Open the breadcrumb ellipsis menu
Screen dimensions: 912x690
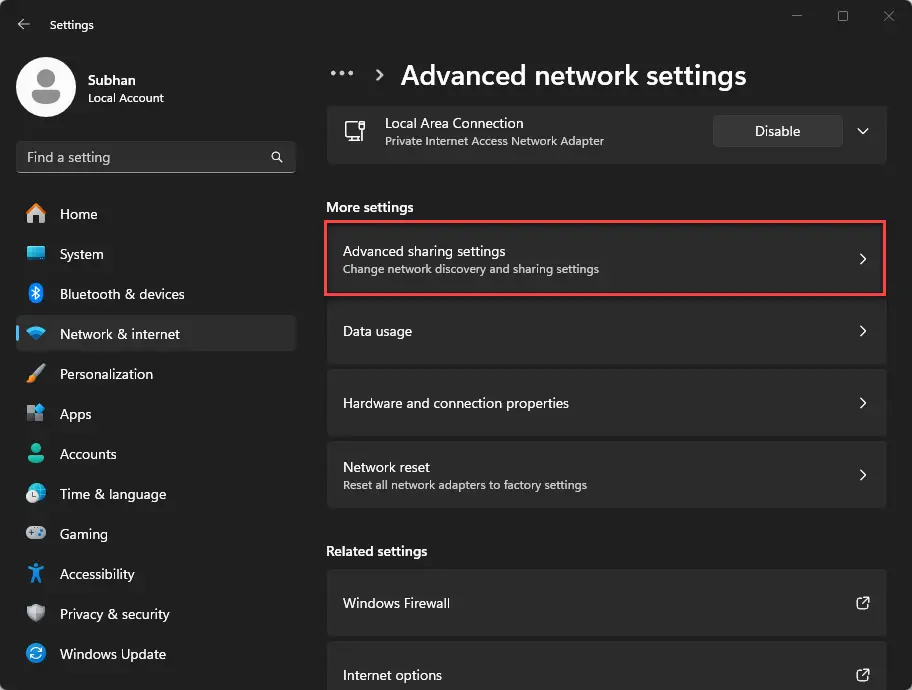342,74
